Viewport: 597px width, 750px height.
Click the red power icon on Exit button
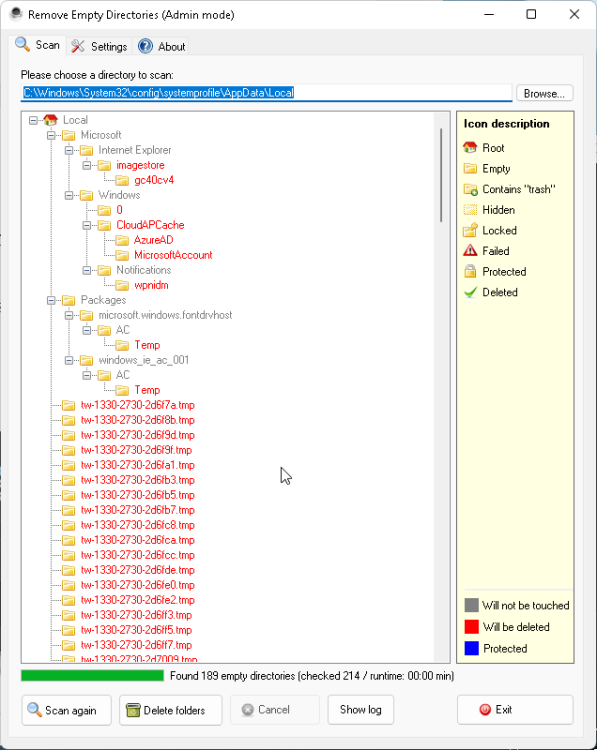coord(485,709)
